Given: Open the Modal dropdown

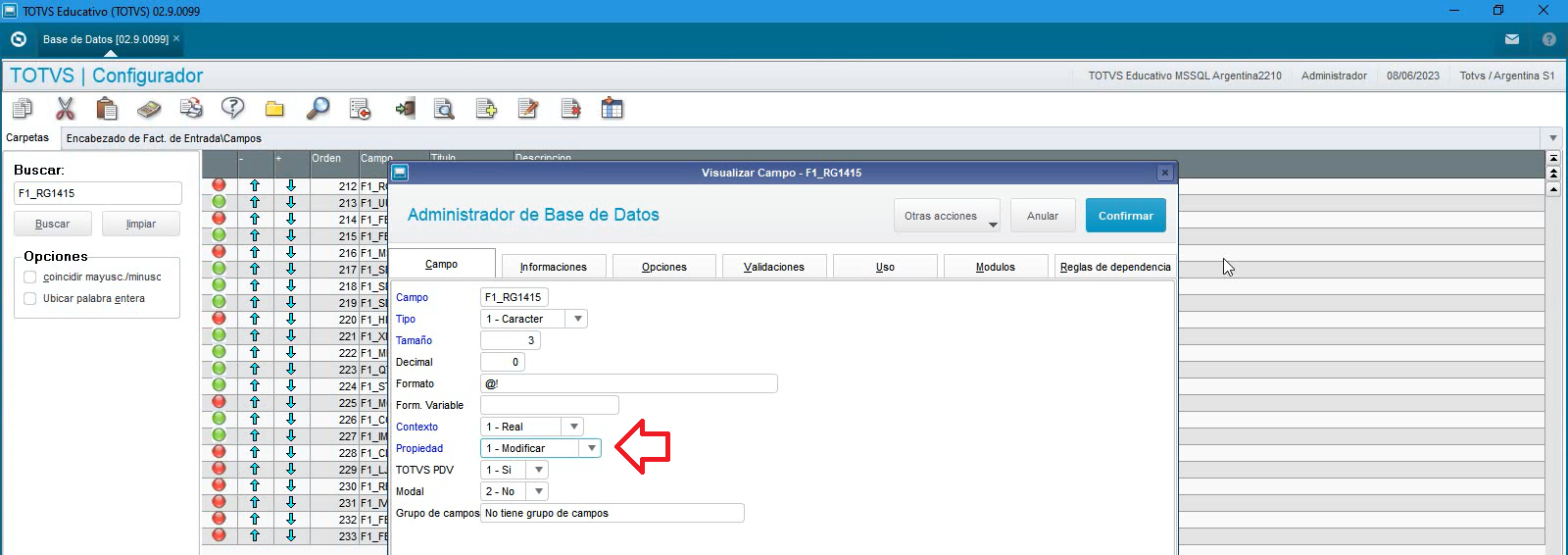Looking at the screenshot, I should pos(539,491).
